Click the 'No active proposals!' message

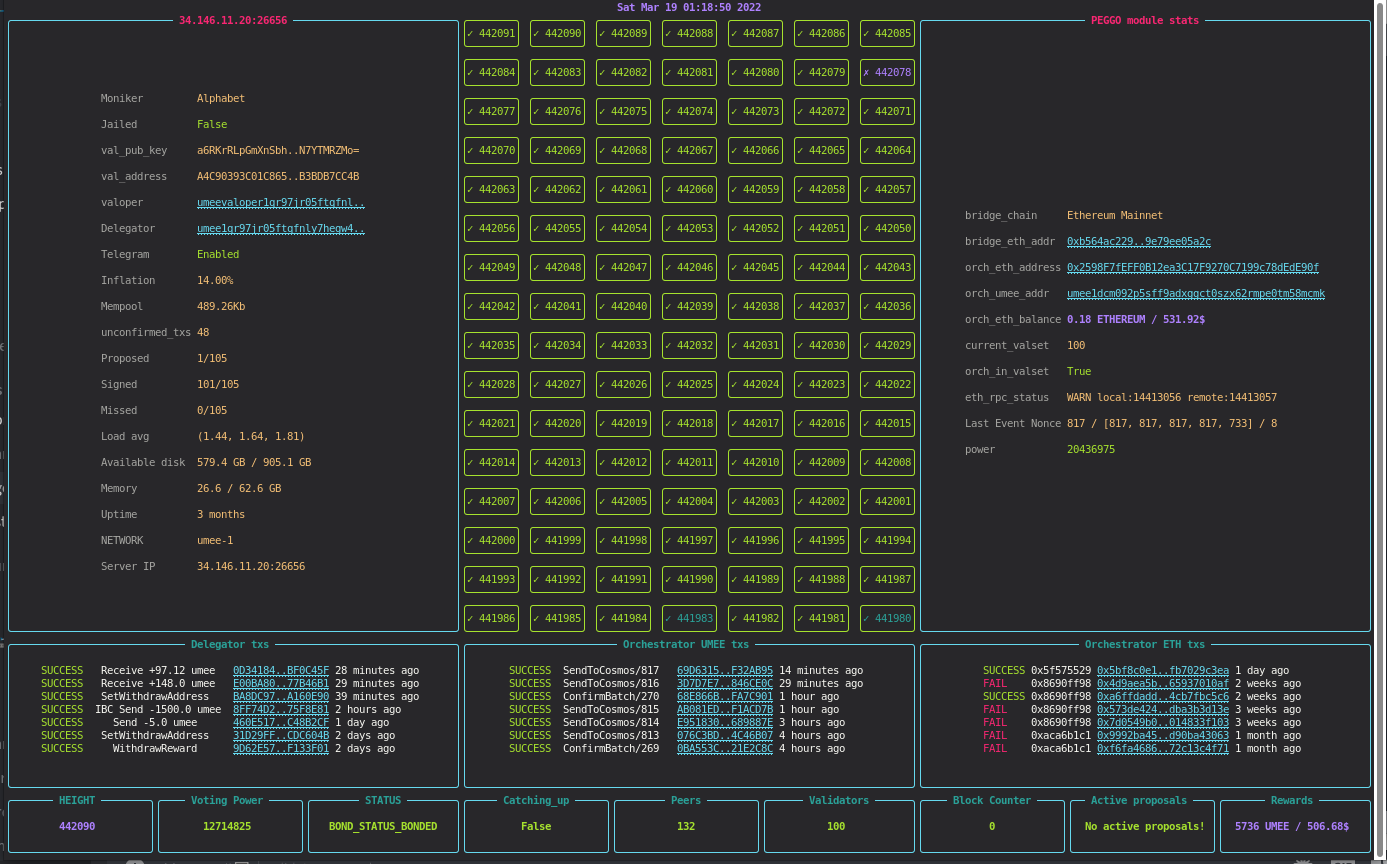[1145, 826]
